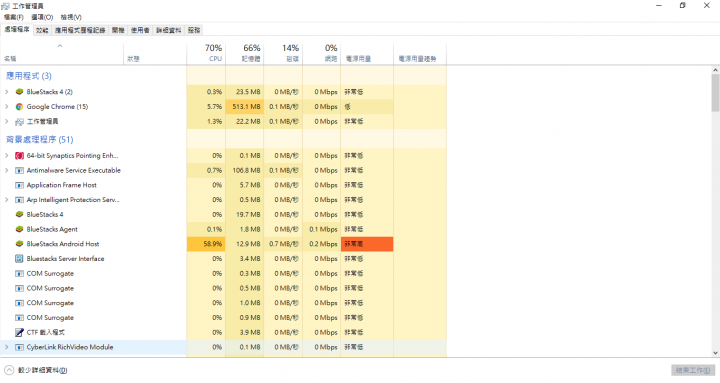Screen dimensions: 720x383
Task: Select the 應用程式 (3) group header
Action: point(28,76)
